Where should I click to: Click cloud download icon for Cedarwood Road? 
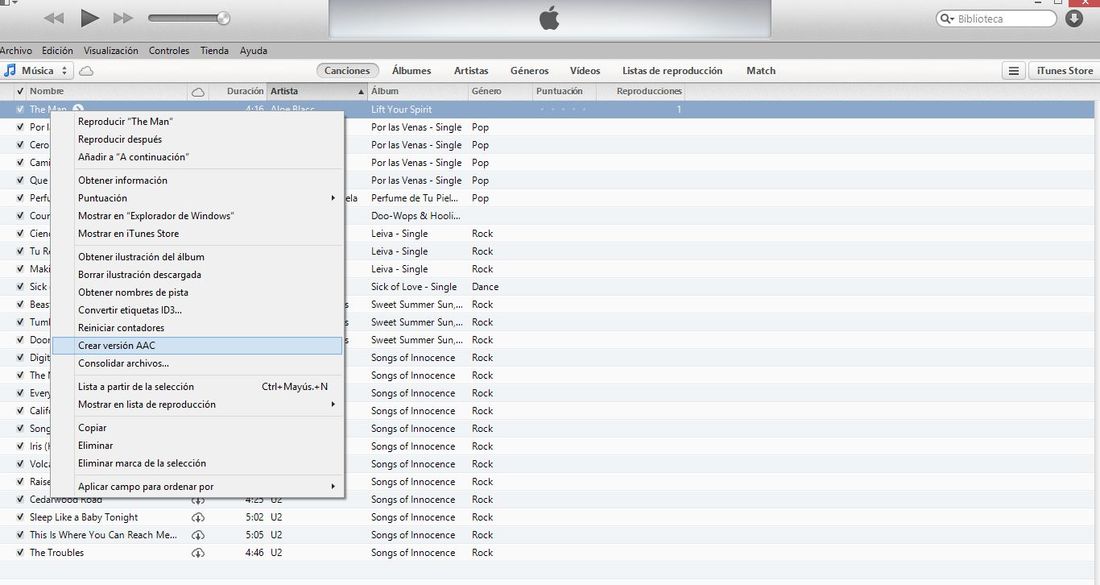click(198, 501)
